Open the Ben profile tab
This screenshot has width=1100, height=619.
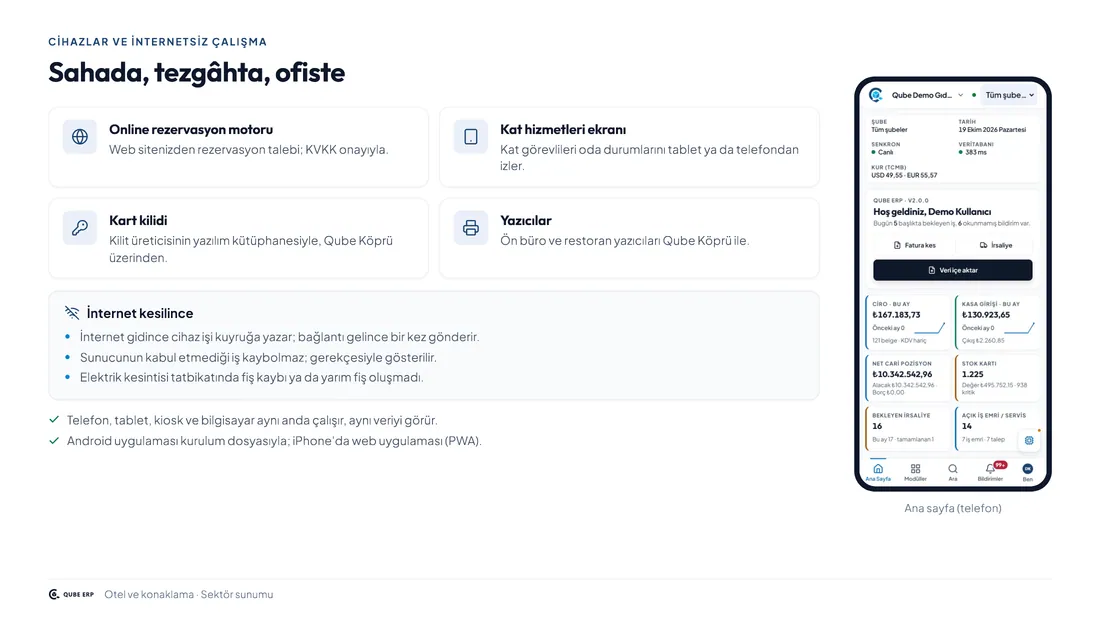click(1028, 472)
